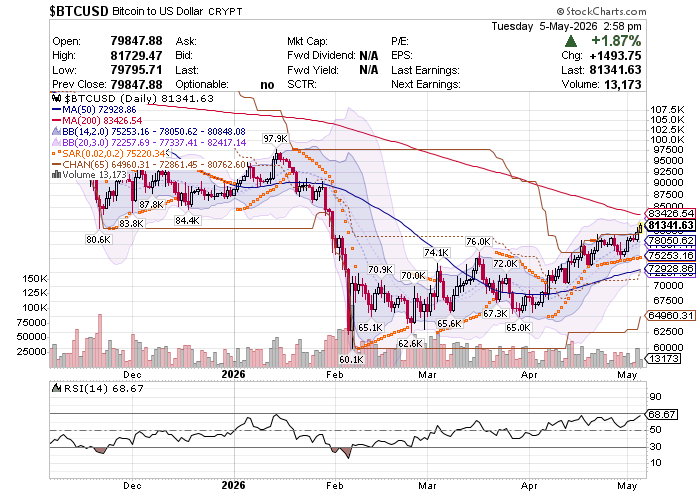Click the 68.67 RSI axis tag
The image size is (700, 494).
click(x=662, y=415)
